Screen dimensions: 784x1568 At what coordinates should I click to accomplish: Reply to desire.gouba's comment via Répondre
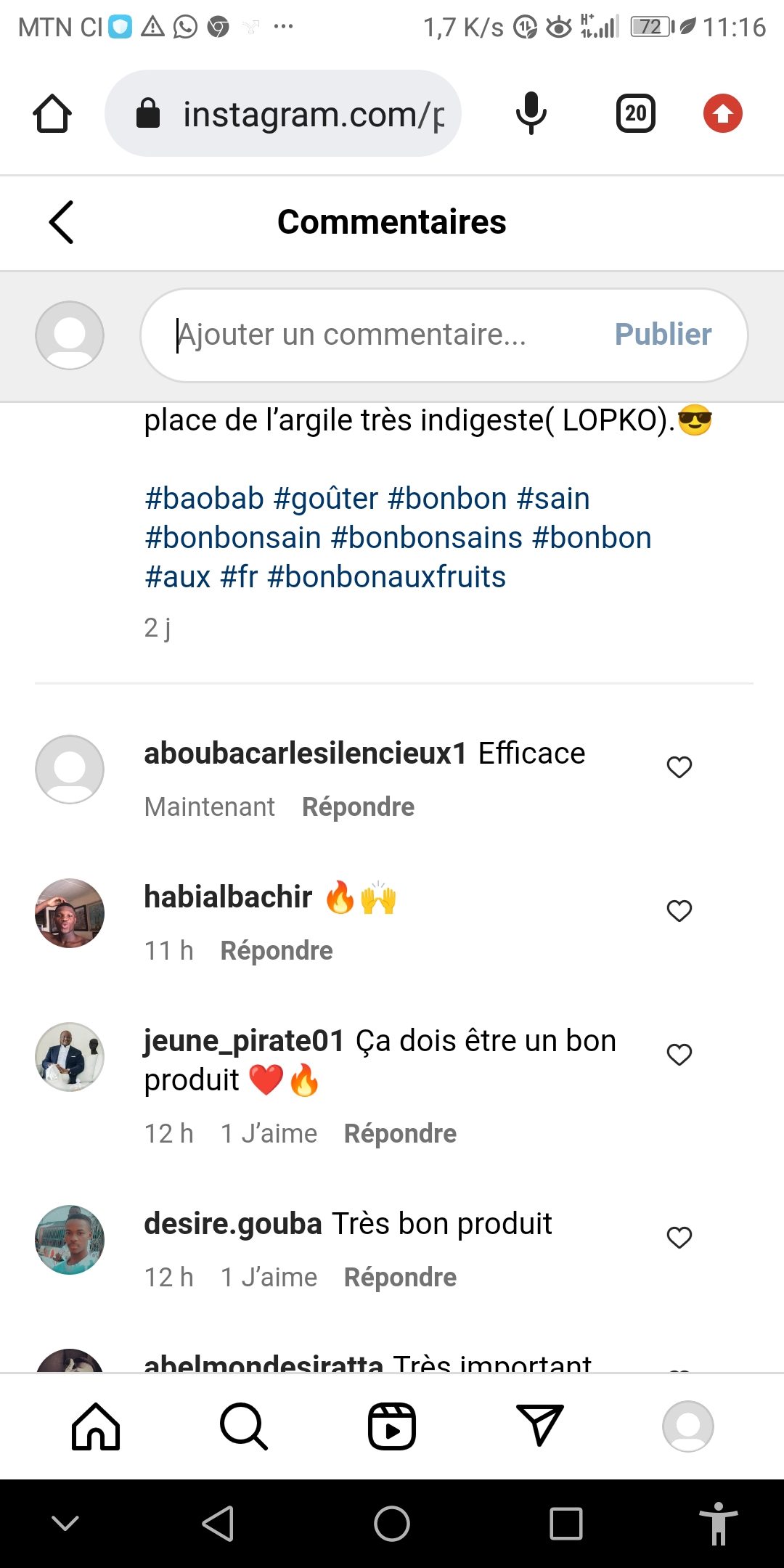pyautogui.click(x=400, y=1278)
